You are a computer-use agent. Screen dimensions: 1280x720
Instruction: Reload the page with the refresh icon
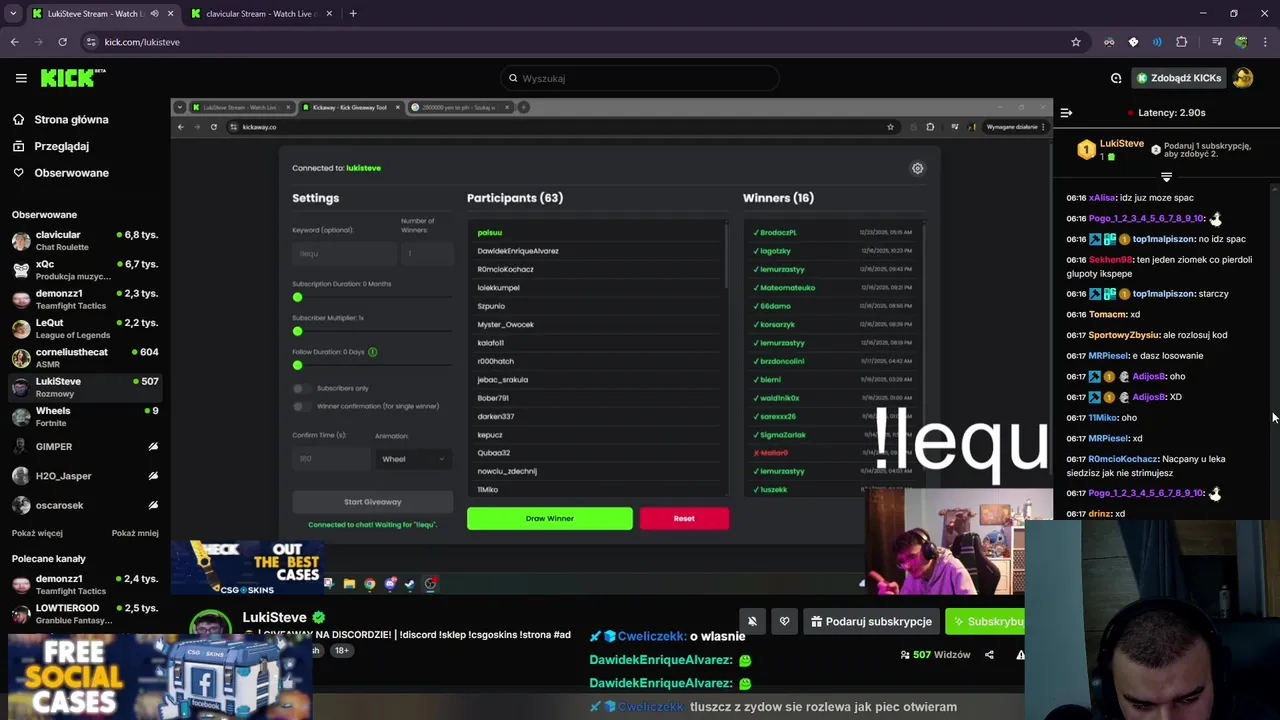62,42
